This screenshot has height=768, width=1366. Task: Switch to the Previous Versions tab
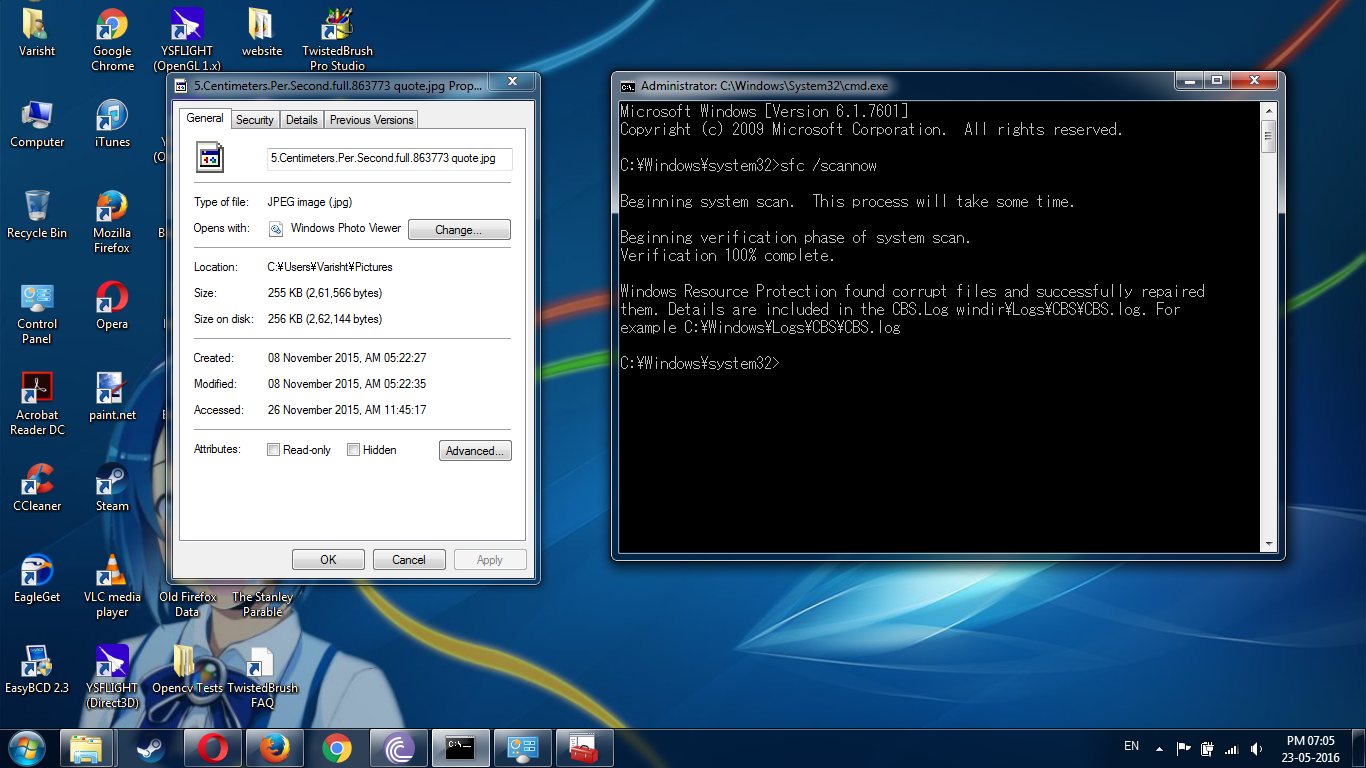click(371, 120)
